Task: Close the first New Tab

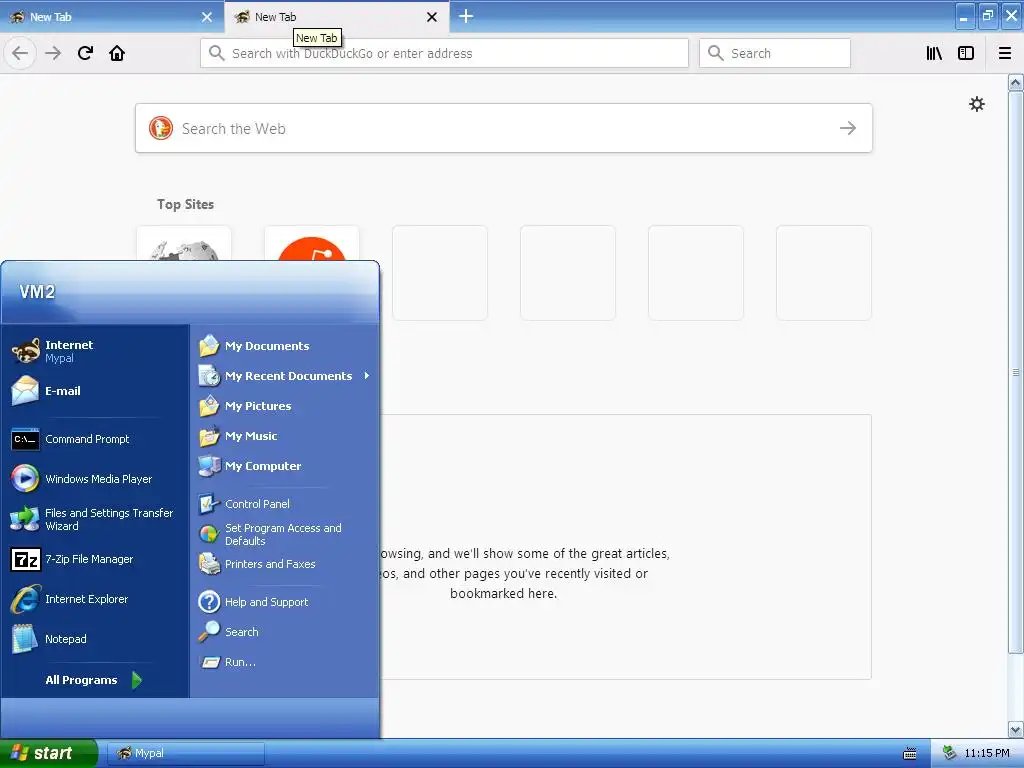Action: coord(206,17)
